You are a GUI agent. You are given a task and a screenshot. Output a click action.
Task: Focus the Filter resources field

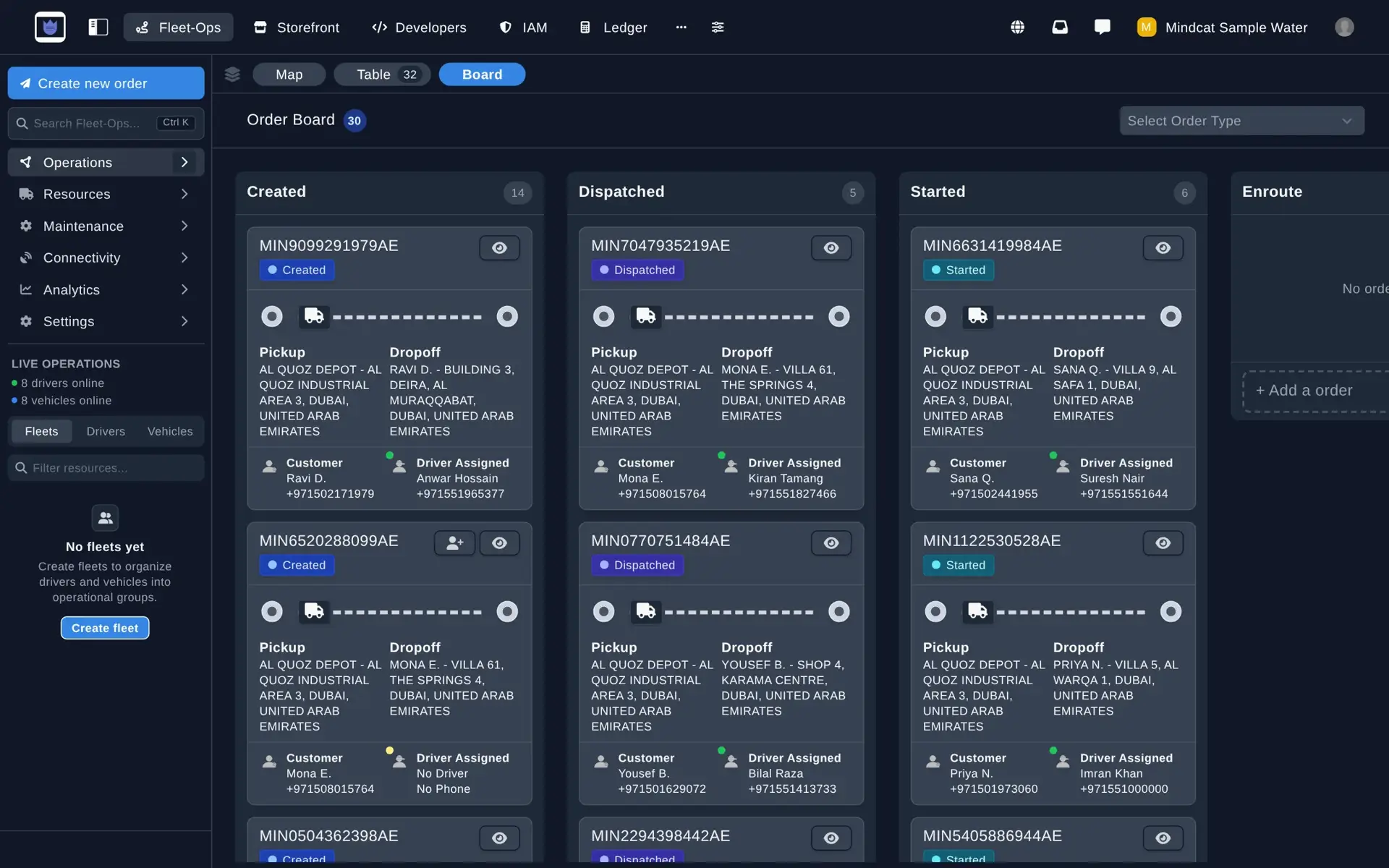(x=106, y=468)
